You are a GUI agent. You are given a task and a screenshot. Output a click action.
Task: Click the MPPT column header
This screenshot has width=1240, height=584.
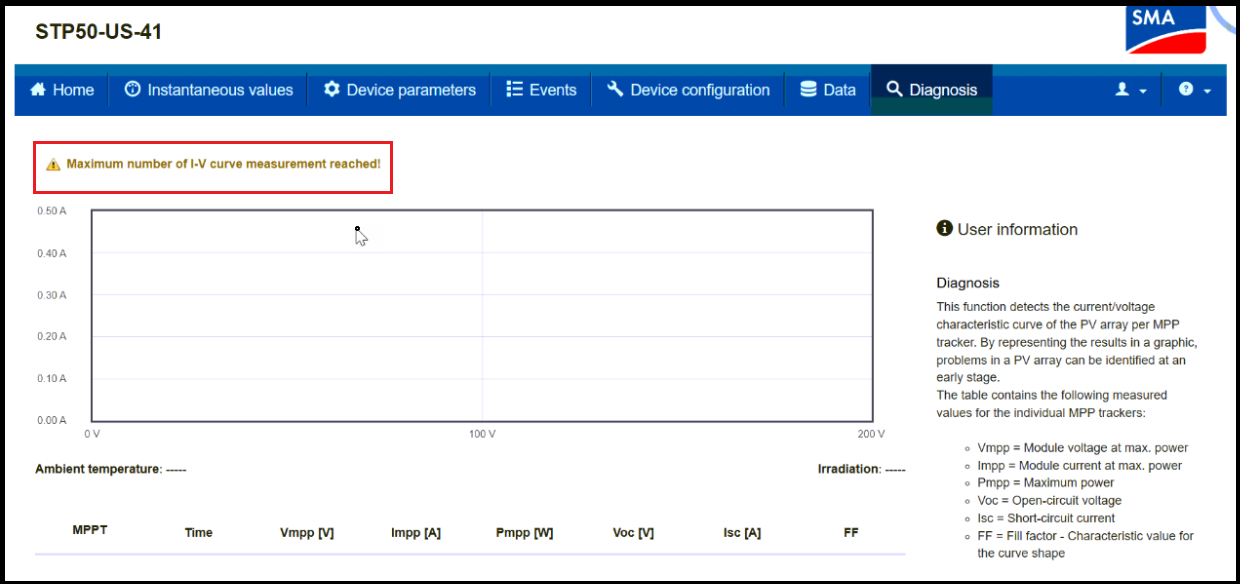click(90, 530)
